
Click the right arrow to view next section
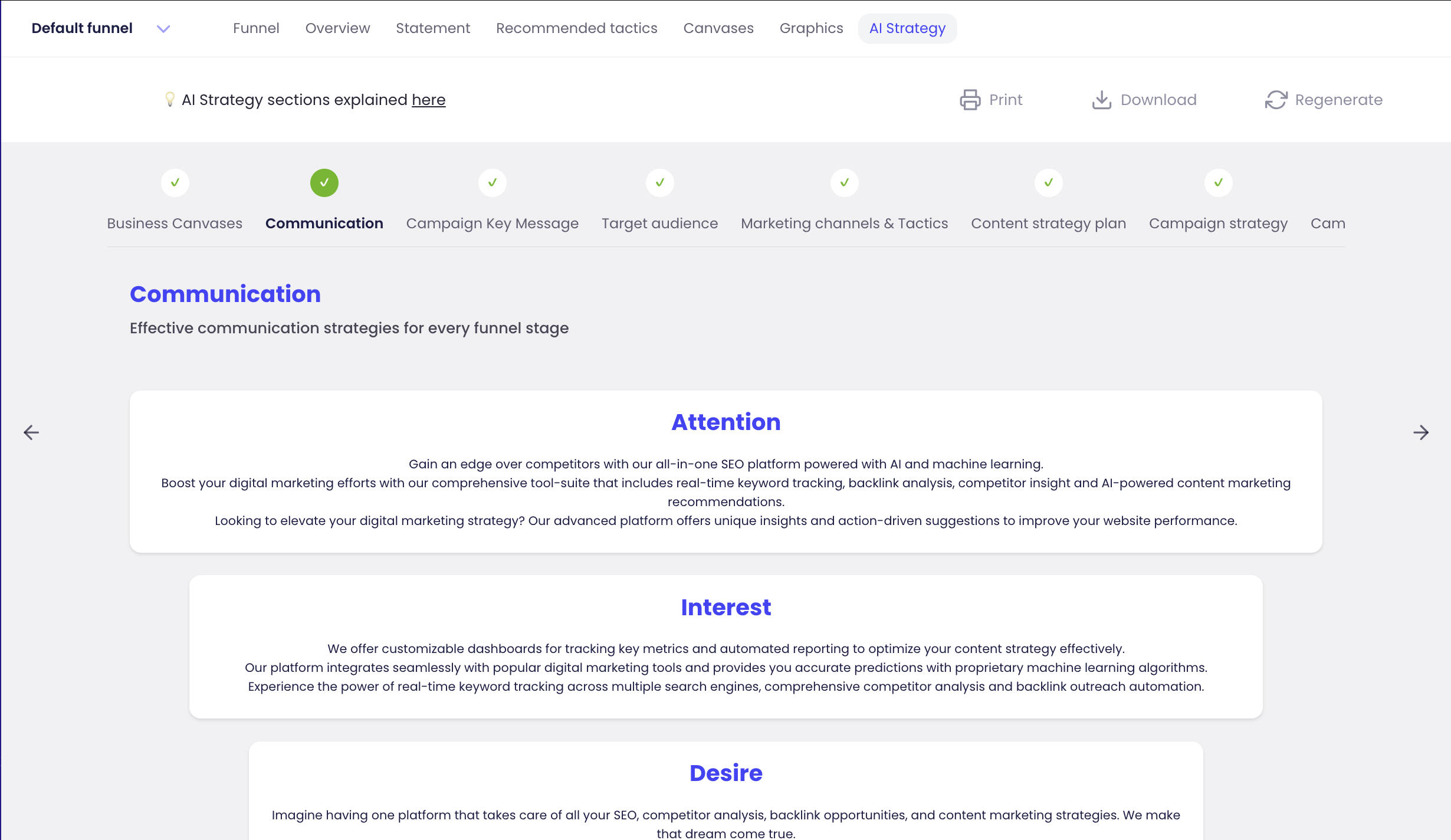click(x=1420, y=432)
